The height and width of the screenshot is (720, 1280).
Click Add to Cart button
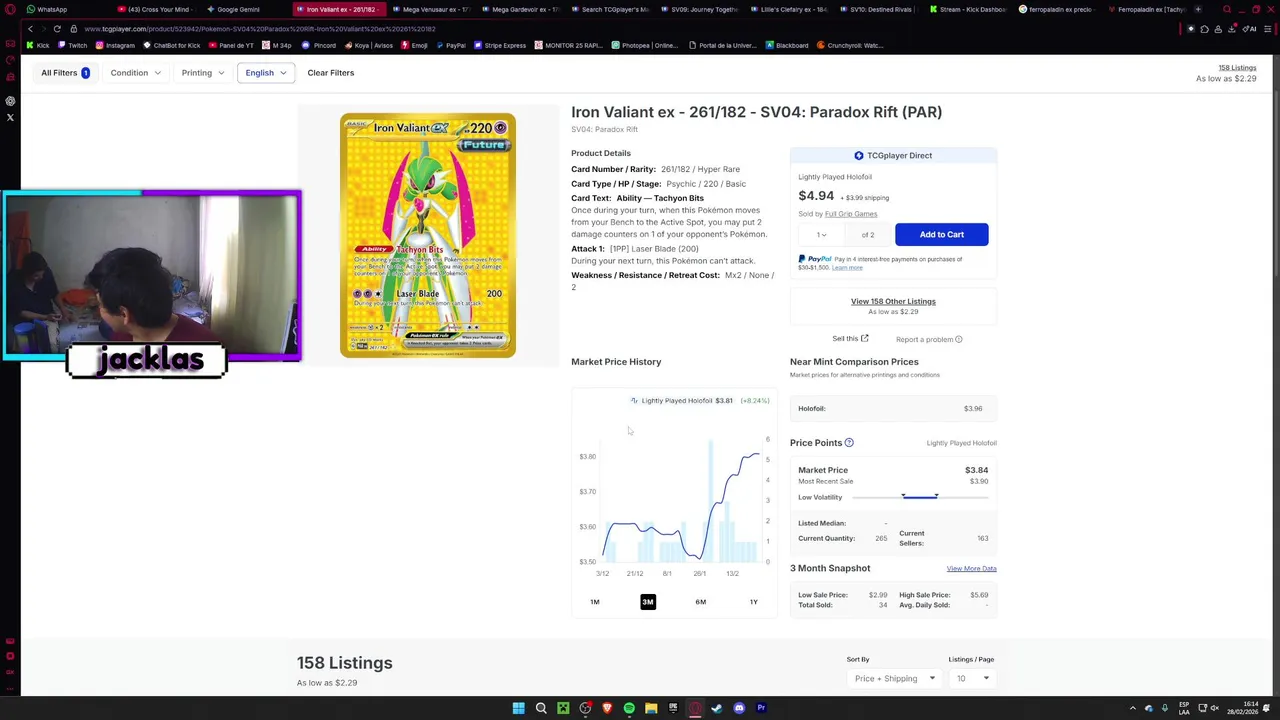941,235
